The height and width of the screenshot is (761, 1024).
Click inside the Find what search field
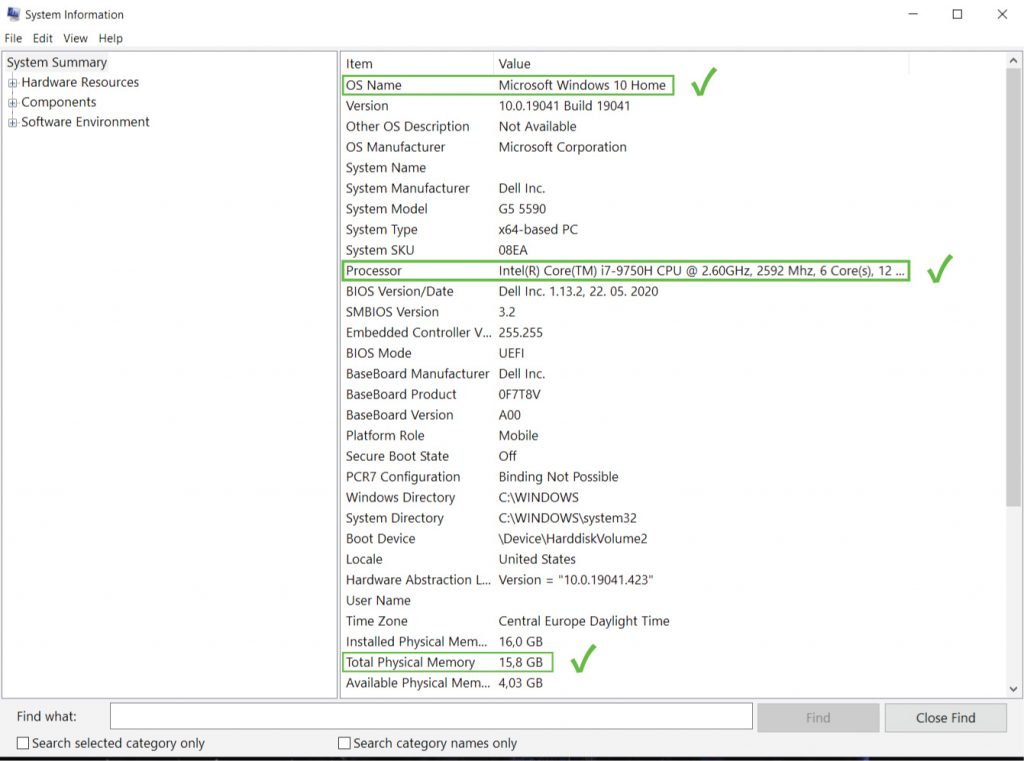[x=430, y=716]
